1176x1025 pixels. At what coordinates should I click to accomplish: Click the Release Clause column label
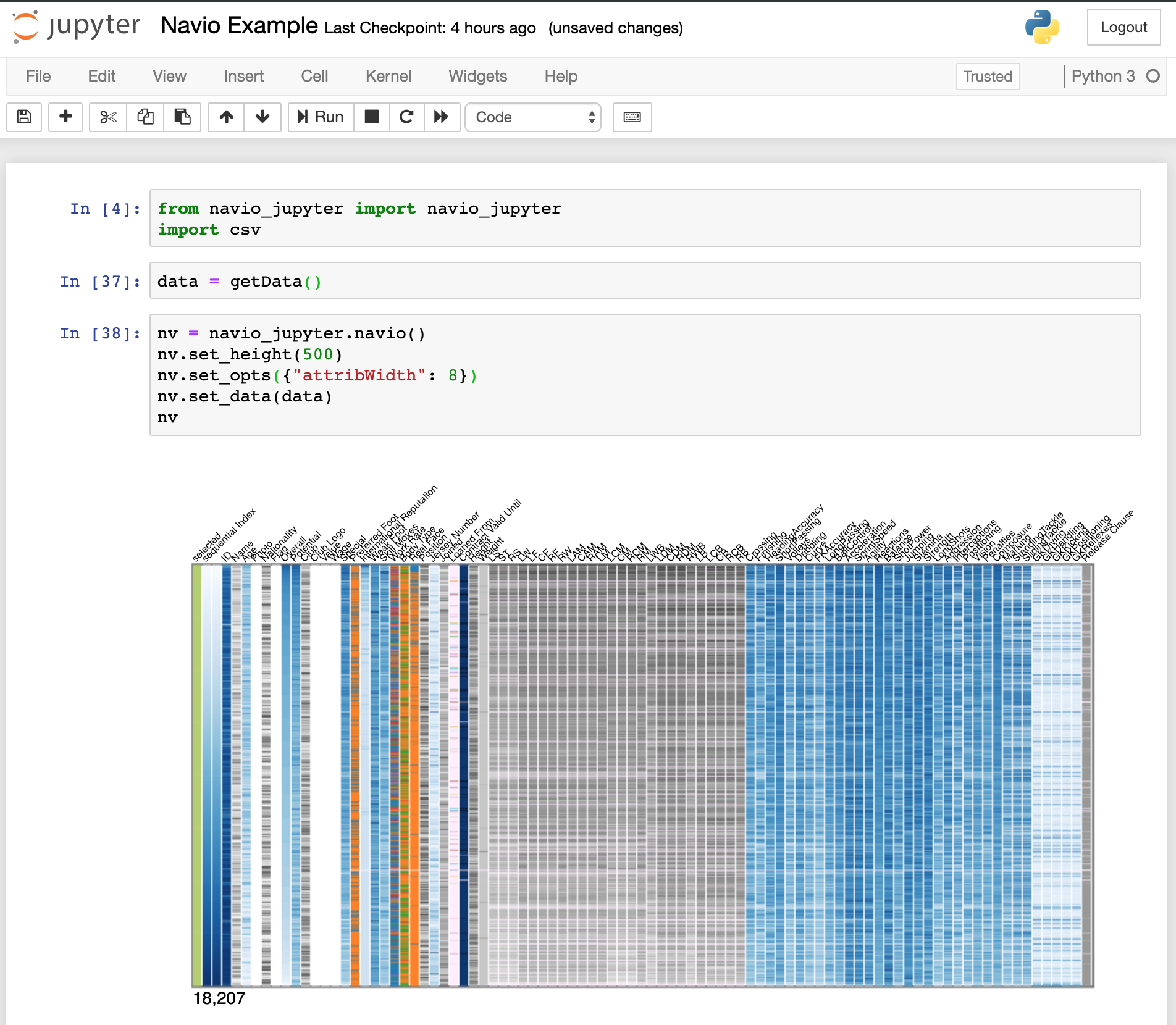(x=1108, y=535)
